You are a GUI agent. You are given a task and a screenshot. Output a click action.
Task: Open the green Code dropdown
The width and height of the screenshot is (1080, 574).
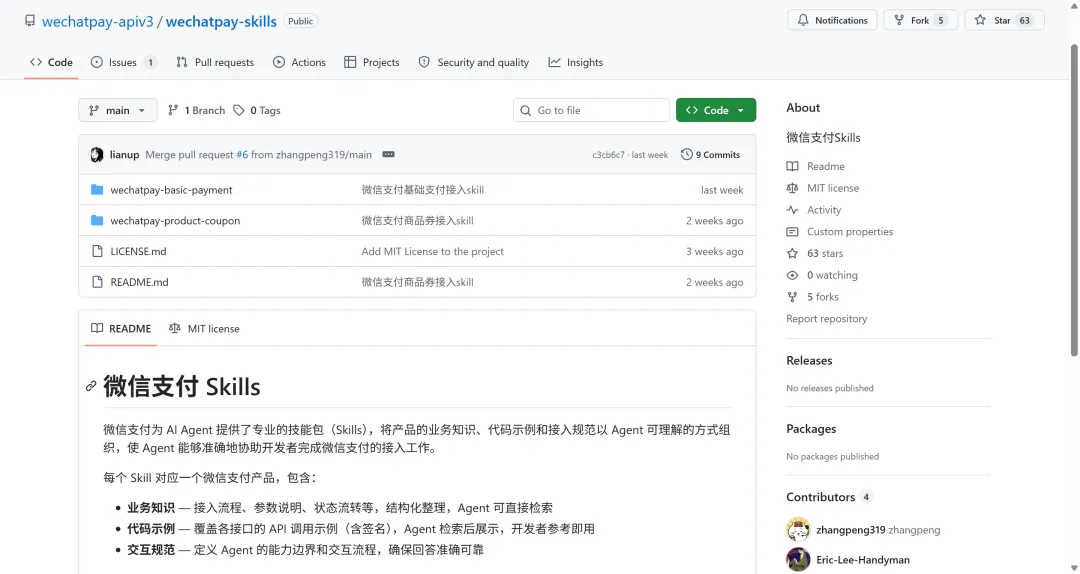click(x=716, y=110)
